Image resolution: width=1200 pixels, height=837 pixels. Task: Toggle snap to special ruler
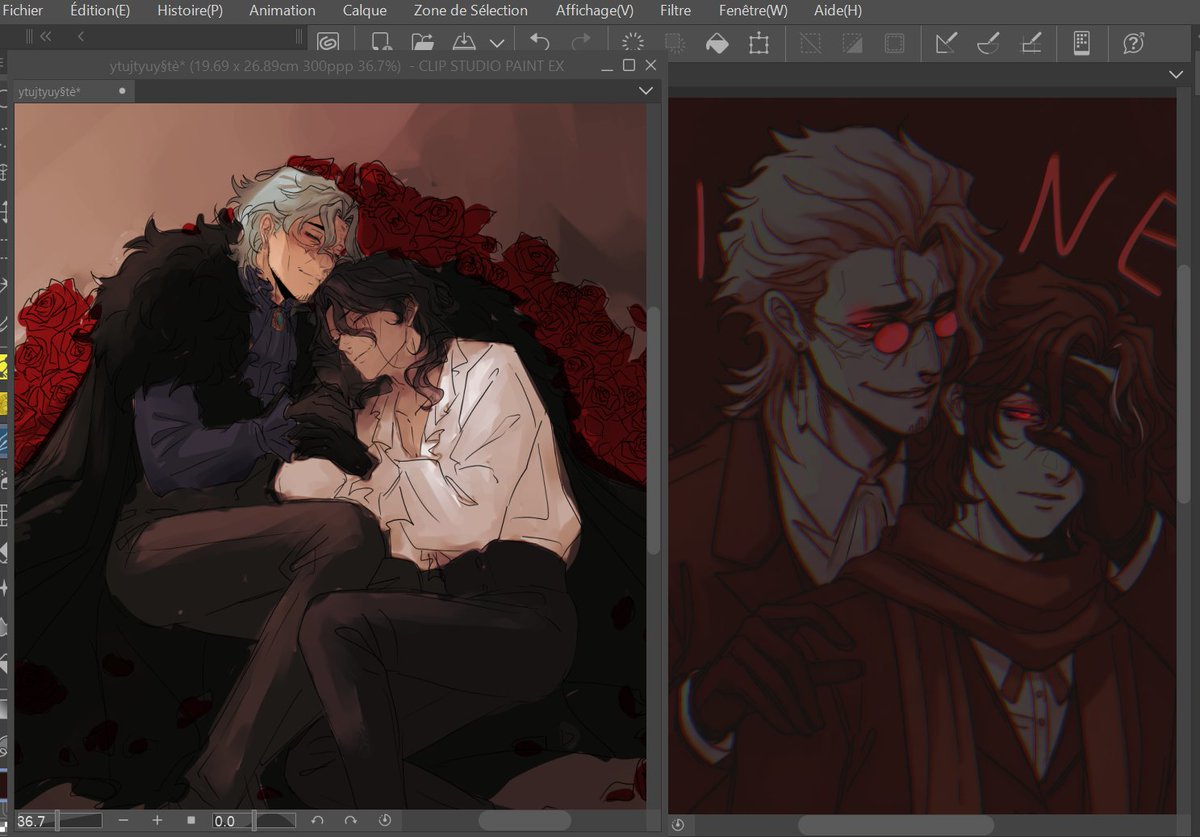pos(986,42)
